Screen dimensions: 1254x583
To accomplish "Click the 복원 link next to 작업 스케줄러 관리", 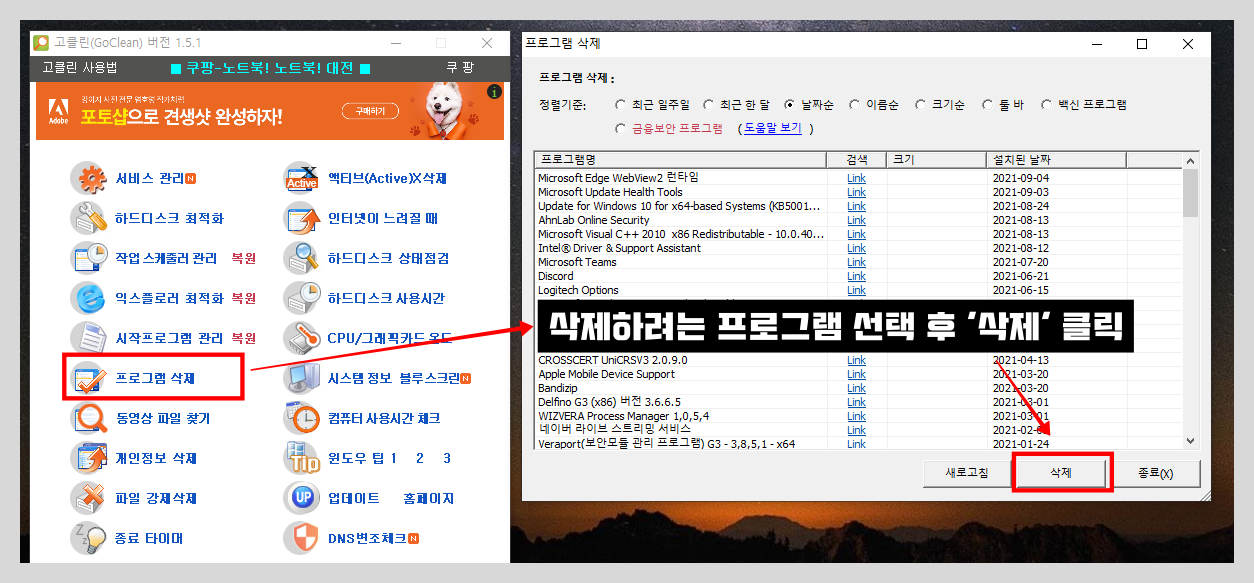I will pos(243,258).
